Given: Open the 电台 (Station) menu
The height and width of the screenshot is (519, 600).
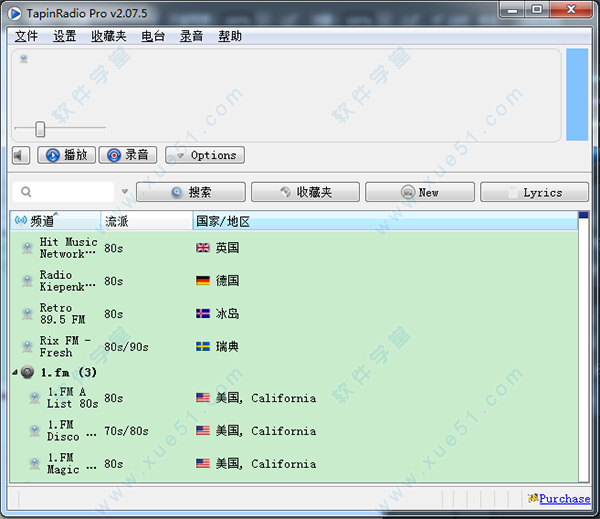Looking at the screenshot, I should 153,36.
